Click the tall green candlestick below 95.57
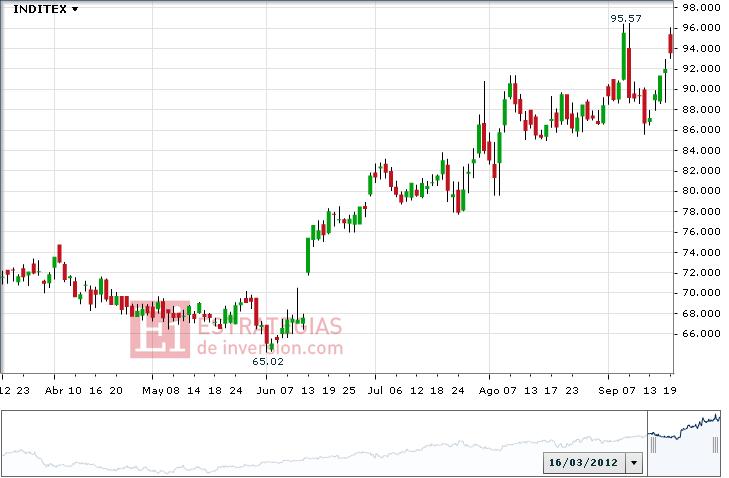 [623, 56]
